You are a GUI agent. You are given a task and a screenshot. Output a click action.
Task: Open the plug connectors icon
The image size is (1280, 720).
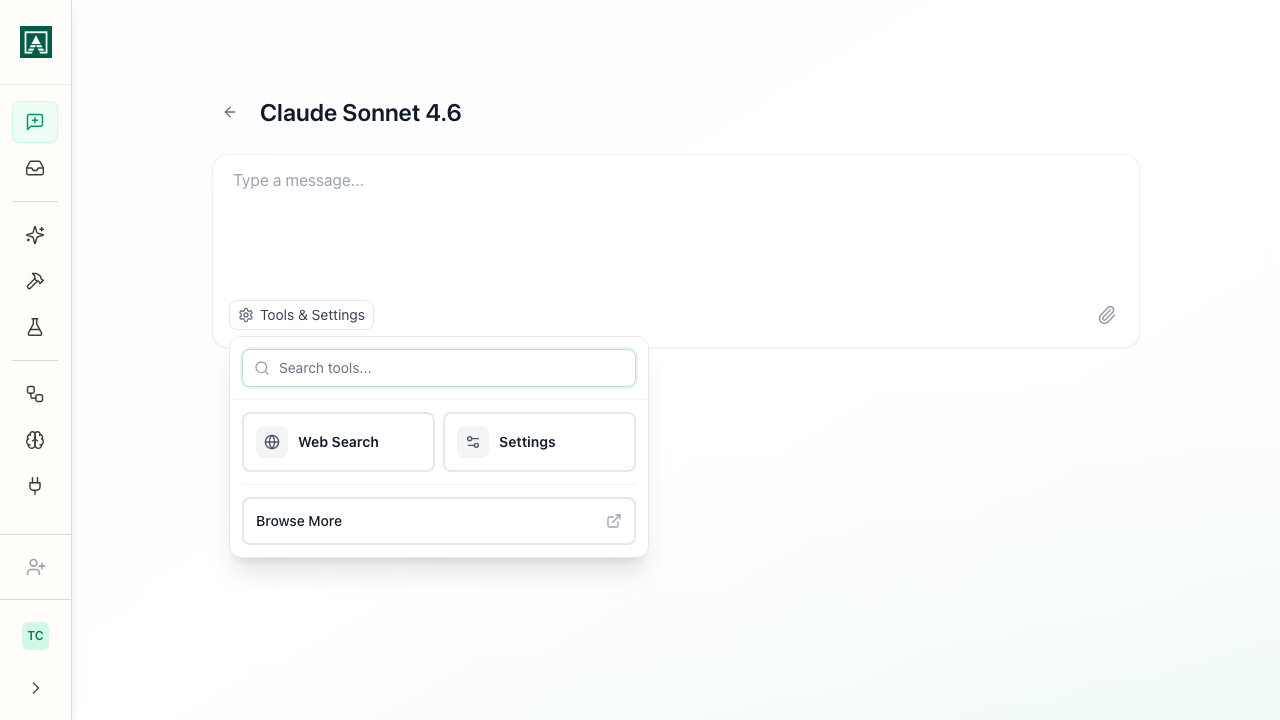[x=35, y=486]
